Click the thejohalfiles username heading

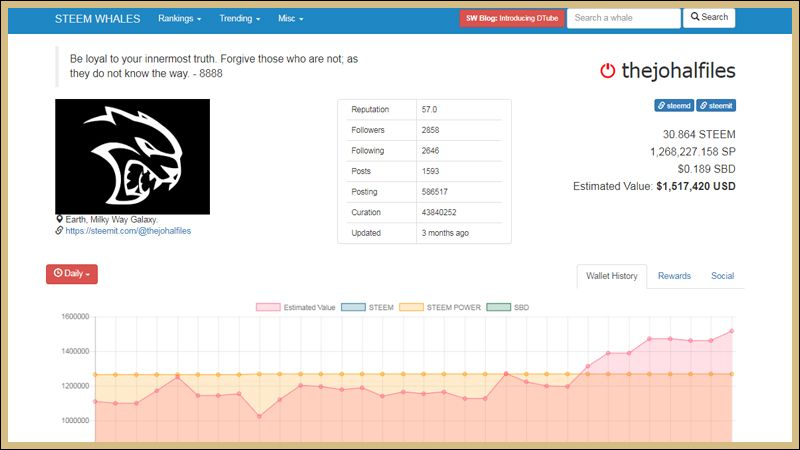678,70
